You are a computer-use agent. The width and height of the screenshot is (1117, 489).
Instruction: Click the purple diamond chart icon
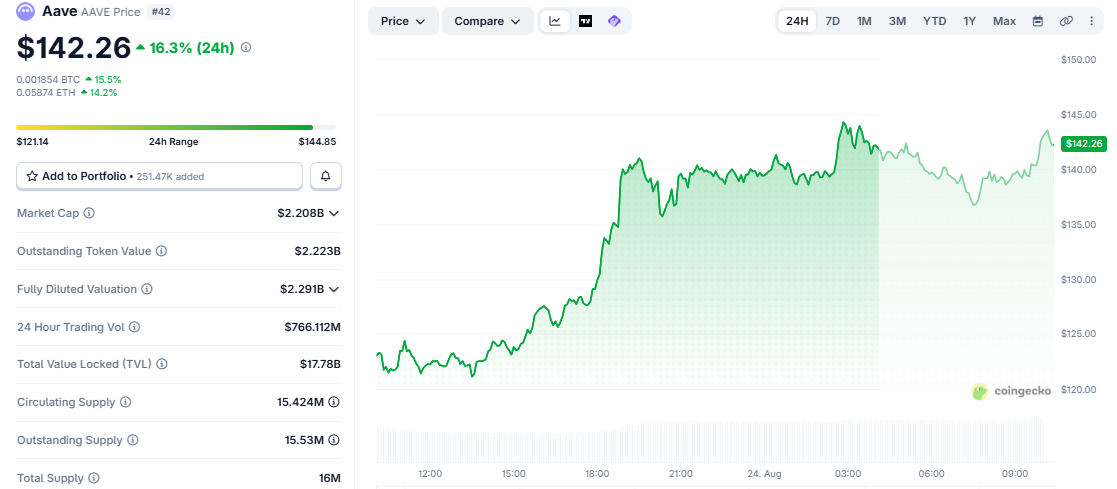[614, 21]
